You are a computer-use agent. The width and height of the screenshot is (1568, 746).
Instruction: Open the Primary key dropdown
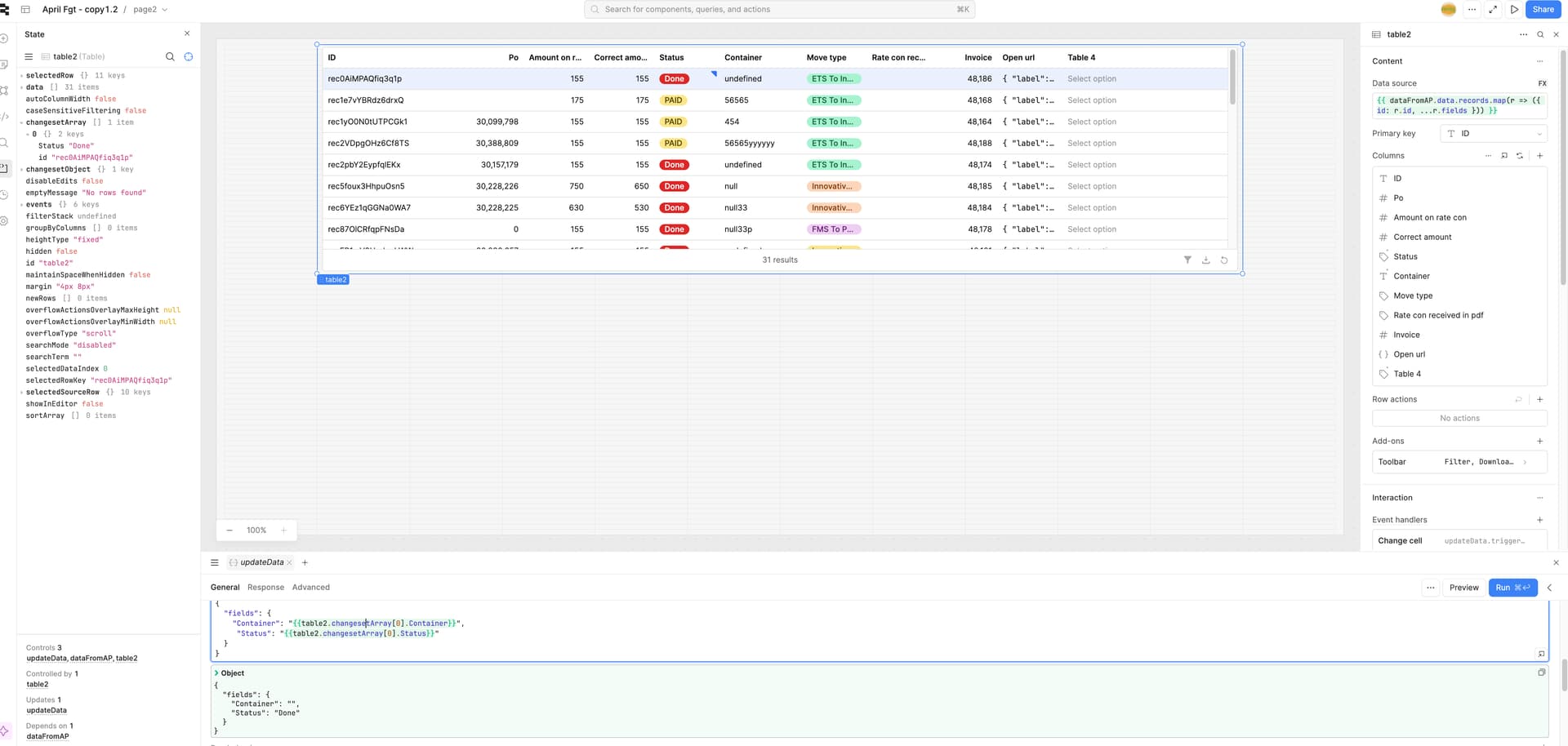(1494, 133)
